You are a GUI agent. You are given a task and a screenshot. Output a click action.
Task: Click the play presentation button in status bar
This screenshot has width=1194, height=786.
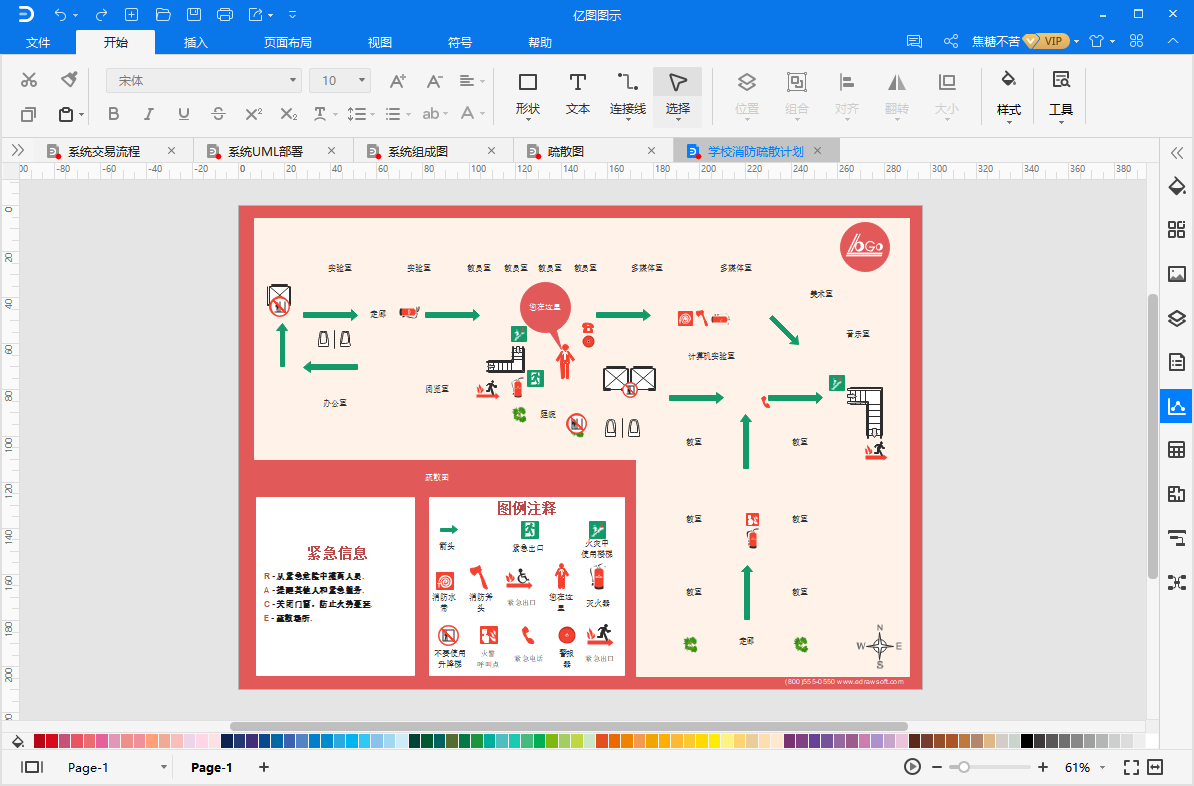[x=912, y=767]
